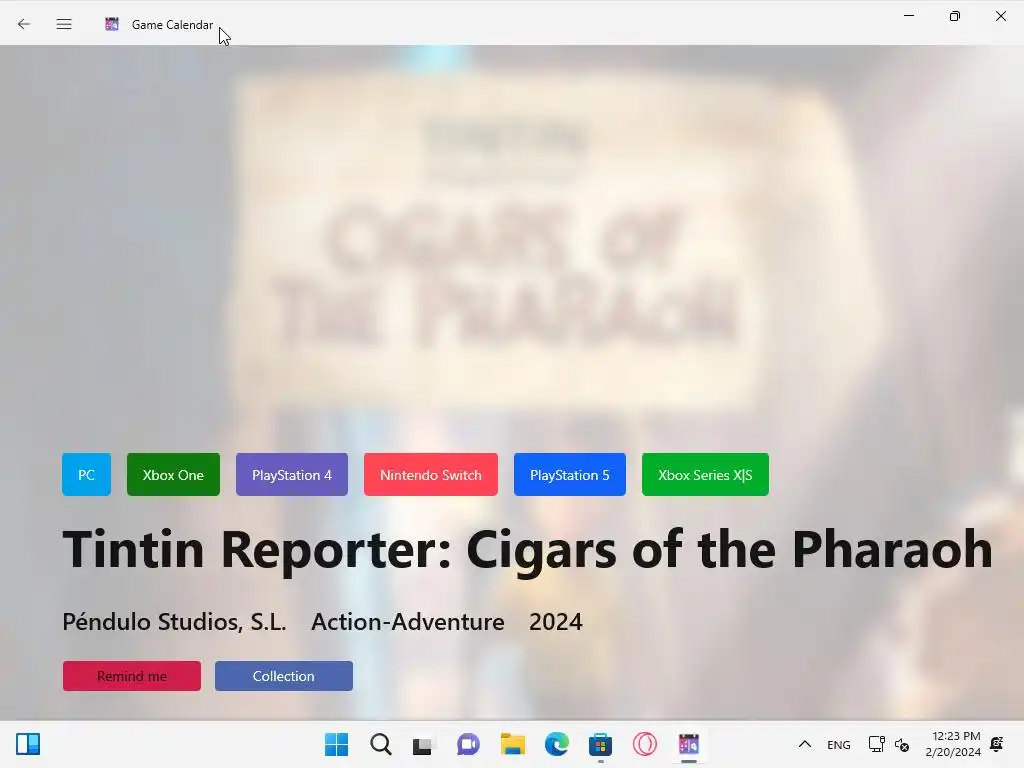The width and height of the screenshot is (1024, 768).
Task: Minimize the Game Calendar window
Action: [908, 16]
